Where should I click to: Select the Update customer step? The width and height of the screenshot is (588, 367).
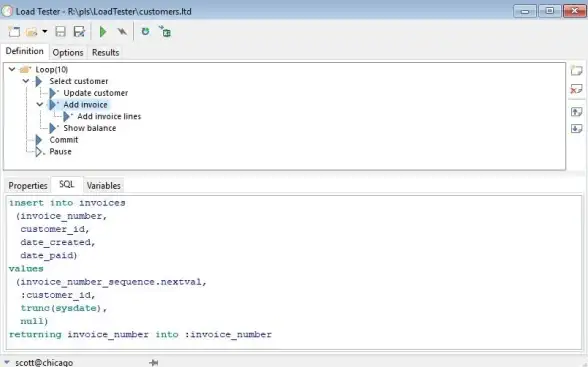point(96,93)
